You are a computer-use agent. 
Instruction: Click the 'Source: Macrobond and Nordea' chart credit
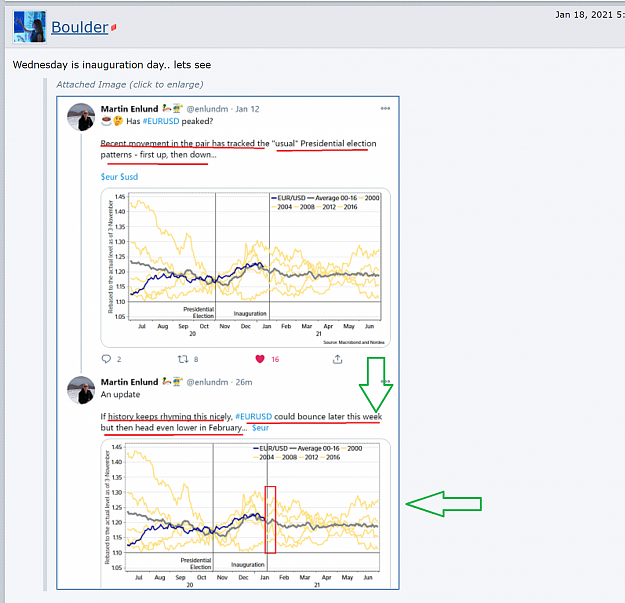click(354, 342)
